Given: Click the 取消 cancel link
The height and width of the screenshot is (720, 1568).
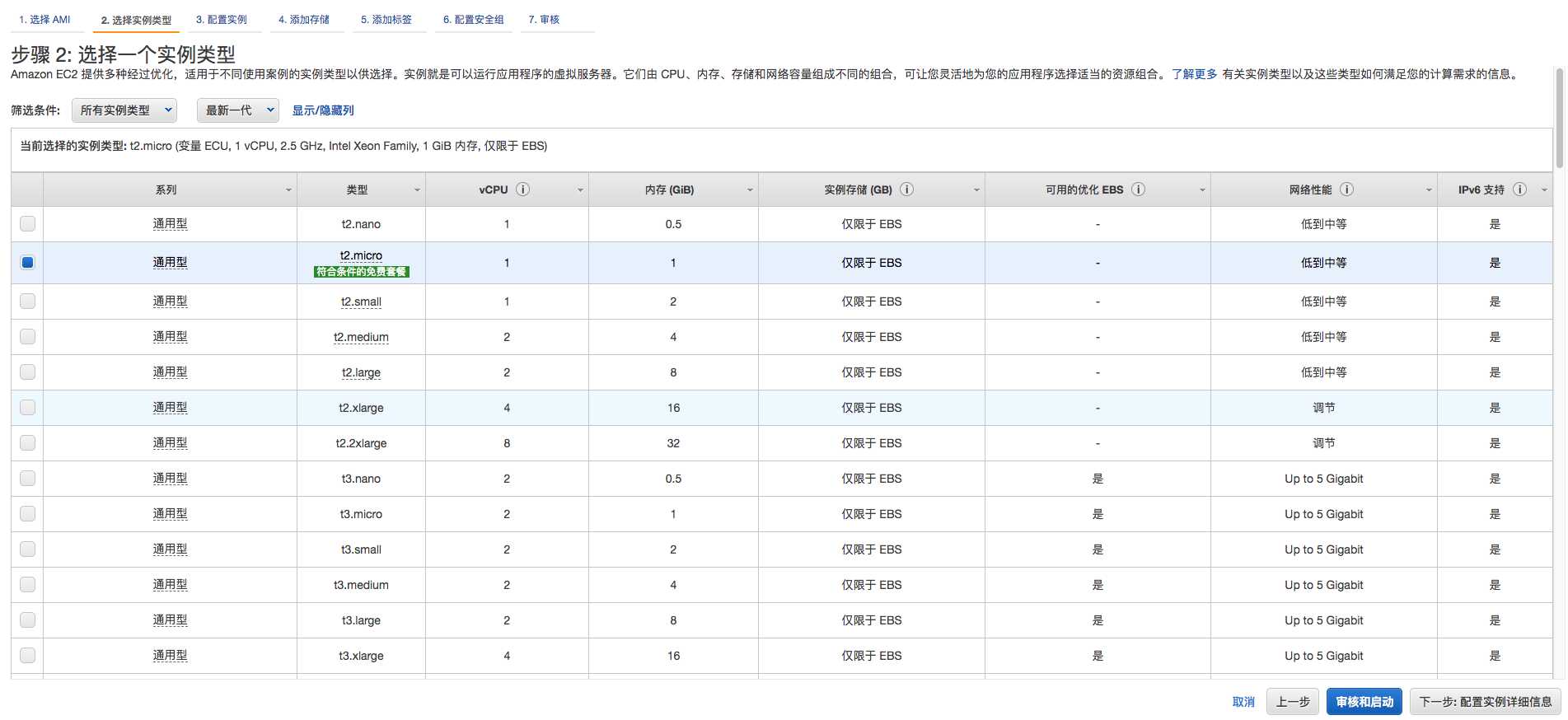Looking at the screenshot, I should pyautogui.click(x=1243, y=702).
